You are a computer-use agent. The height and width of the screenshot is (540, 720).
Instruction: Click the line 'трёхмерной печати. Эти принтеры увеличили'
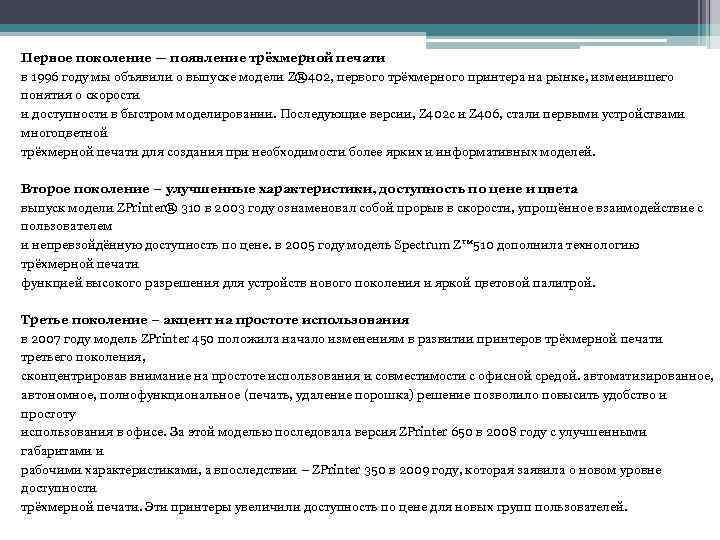point(324,507)
